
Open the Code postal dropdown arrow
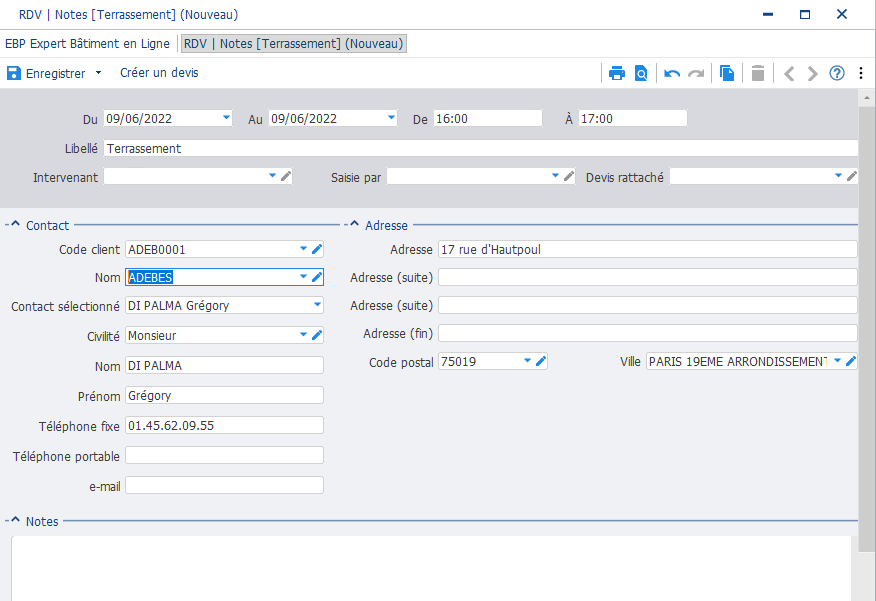click(527, 361)
